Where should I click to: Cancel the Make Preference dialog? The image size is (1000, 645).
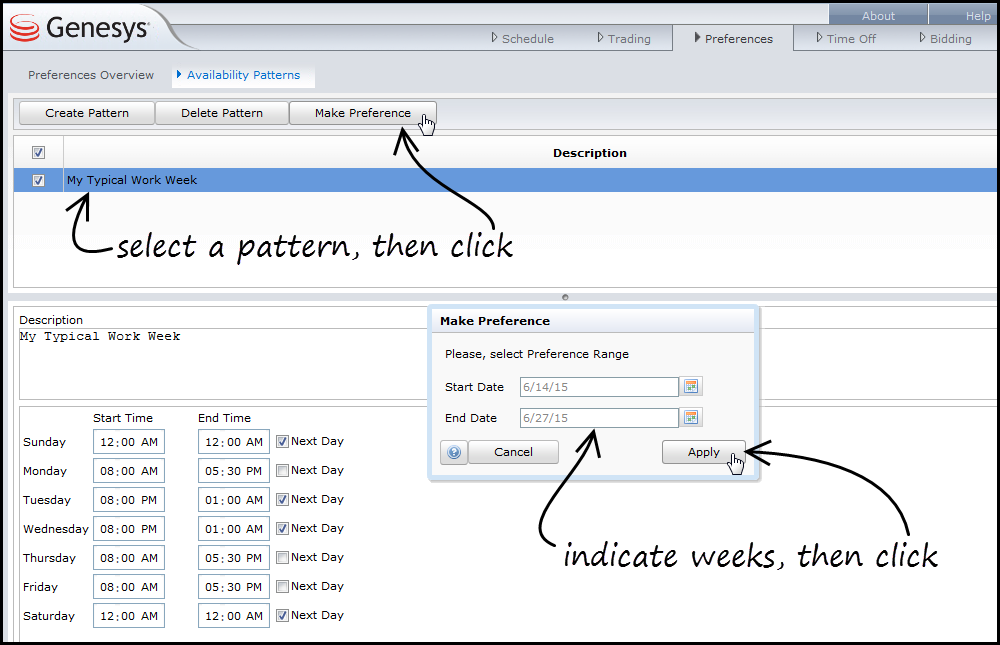click(513, 452)
